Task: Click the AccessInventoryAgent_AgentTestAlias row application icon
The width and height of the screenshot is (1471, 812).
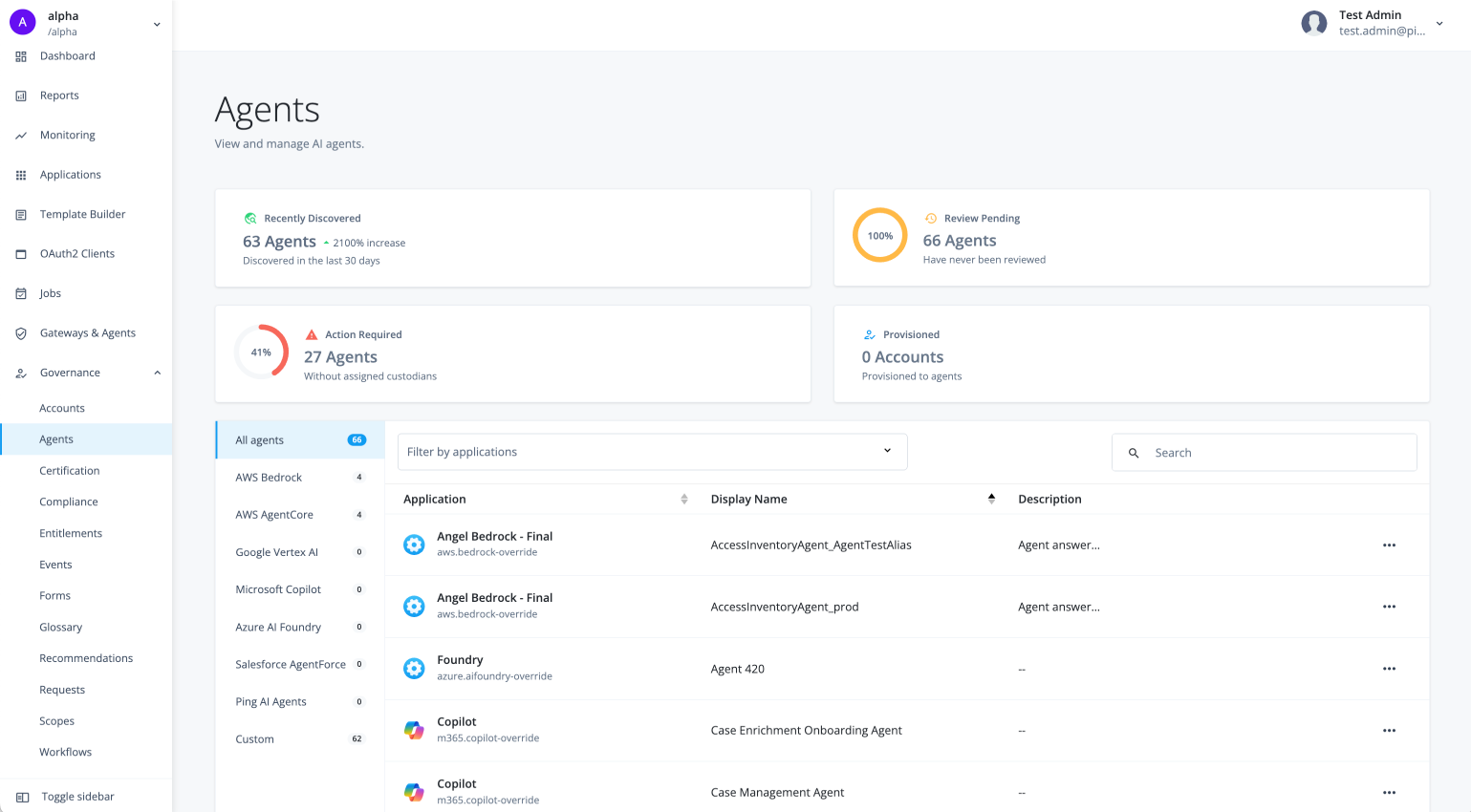Action: coord(414,545)
